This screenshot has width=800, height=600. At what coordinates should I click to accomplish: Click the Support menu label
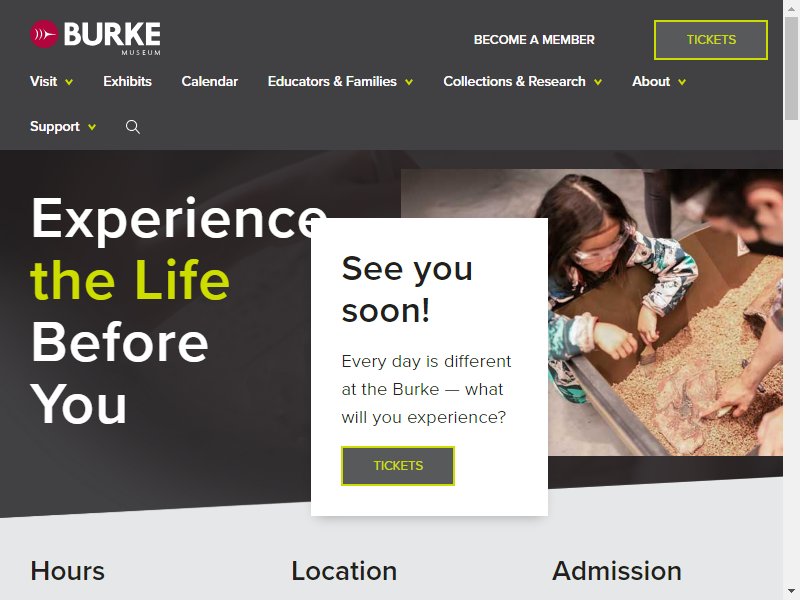coord(55,127)
